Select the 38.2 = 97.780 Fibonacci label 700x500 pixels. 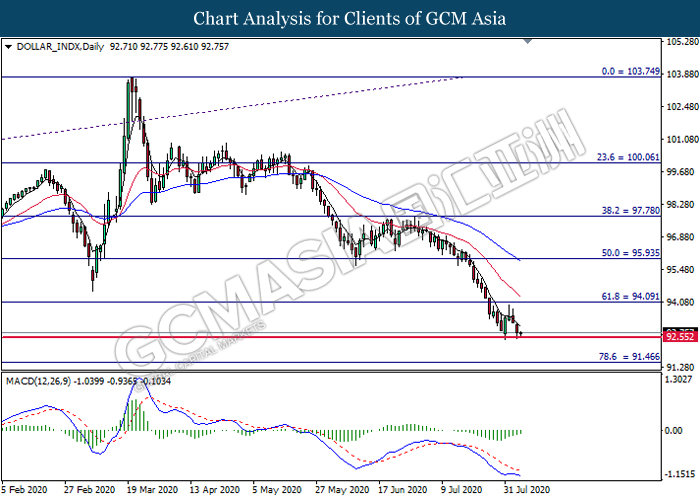click(x=630, y=210)
